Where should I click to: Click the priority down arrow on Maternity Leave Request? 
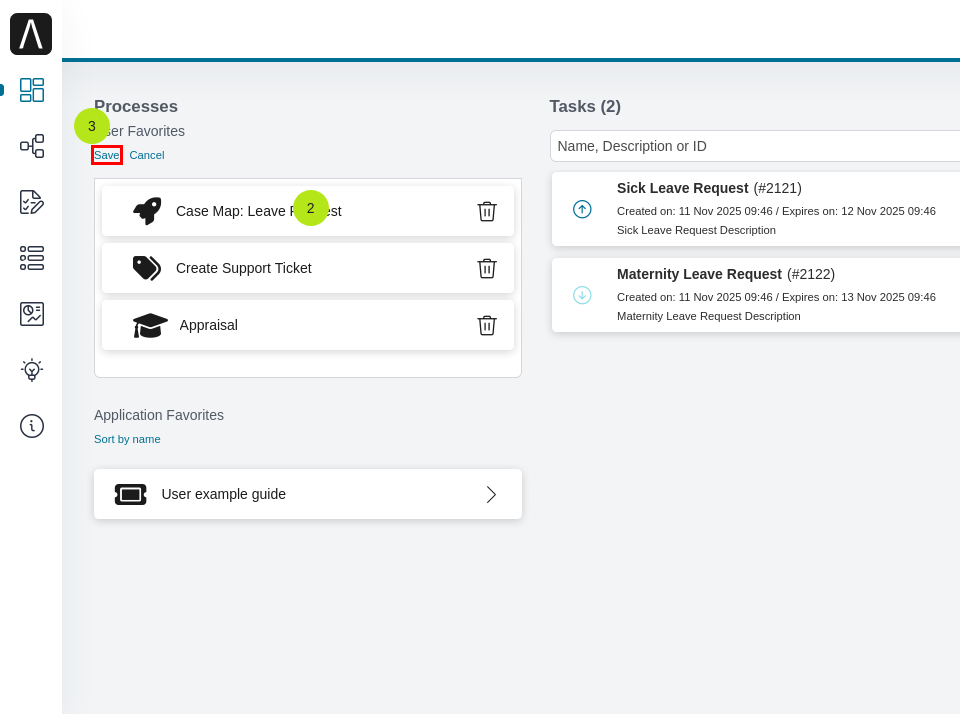tap(581, 295)
